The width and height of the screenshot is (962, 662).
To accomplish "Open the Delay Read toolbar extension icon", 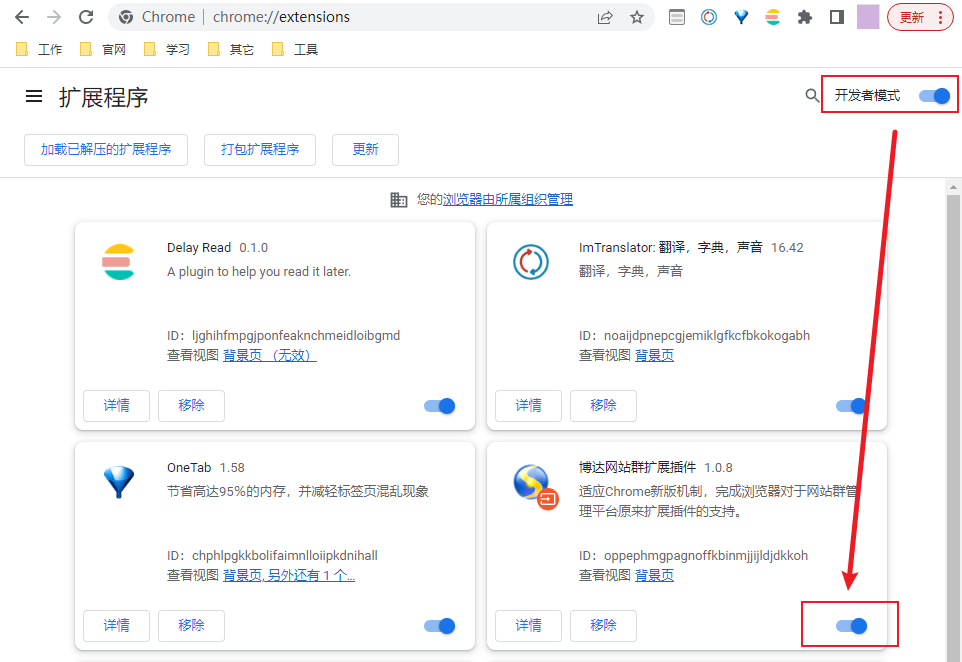I will [x=772, y=17].
